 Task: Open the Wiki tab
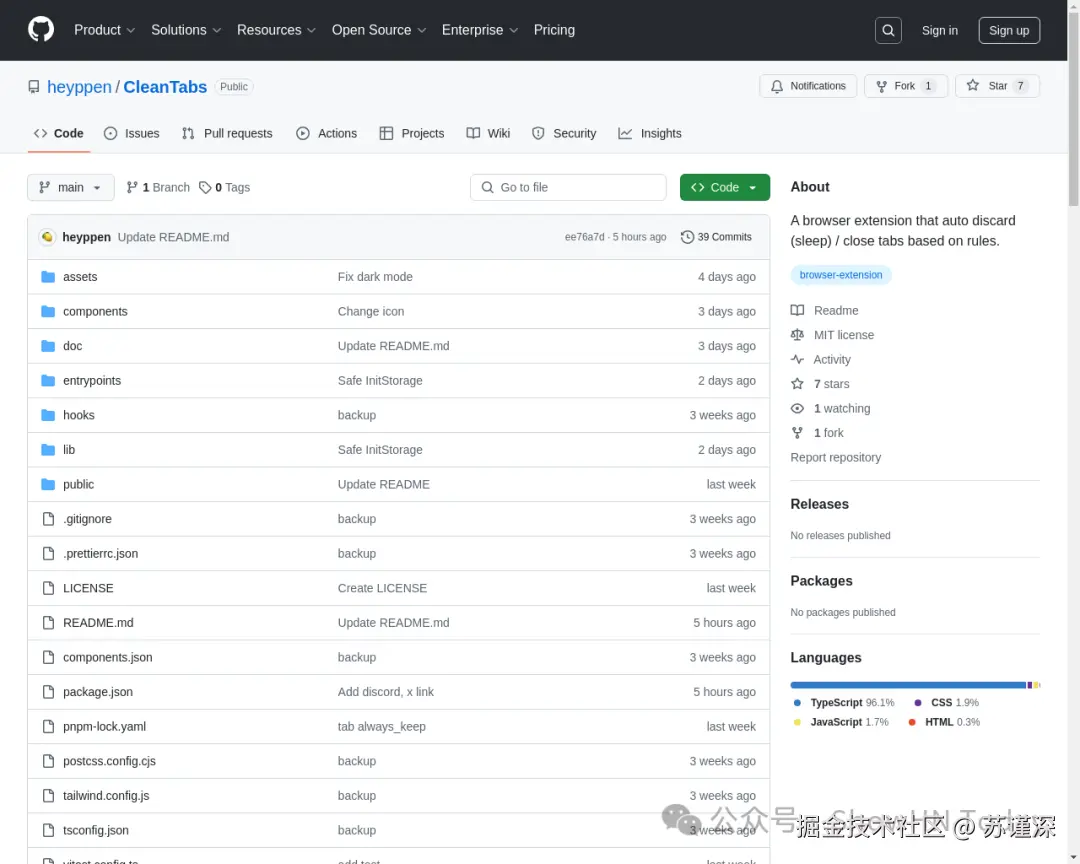(488, 134)
